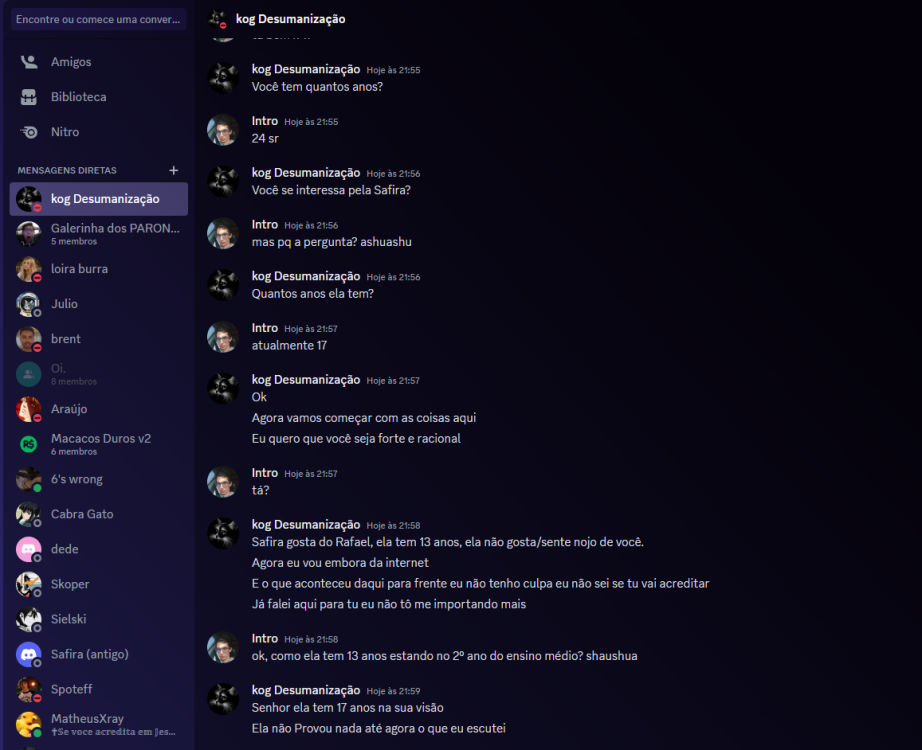
Task: Click Intro username above 'atualmente 17'
Action: point(265,328)
